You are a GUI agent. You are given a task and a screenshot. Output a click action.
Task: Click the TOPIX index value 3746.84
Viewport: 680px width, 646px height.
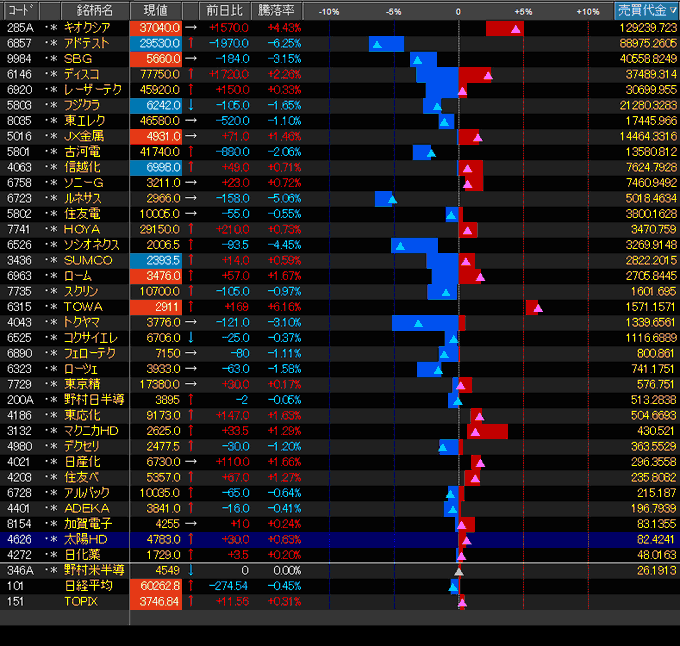pos(156,601)
